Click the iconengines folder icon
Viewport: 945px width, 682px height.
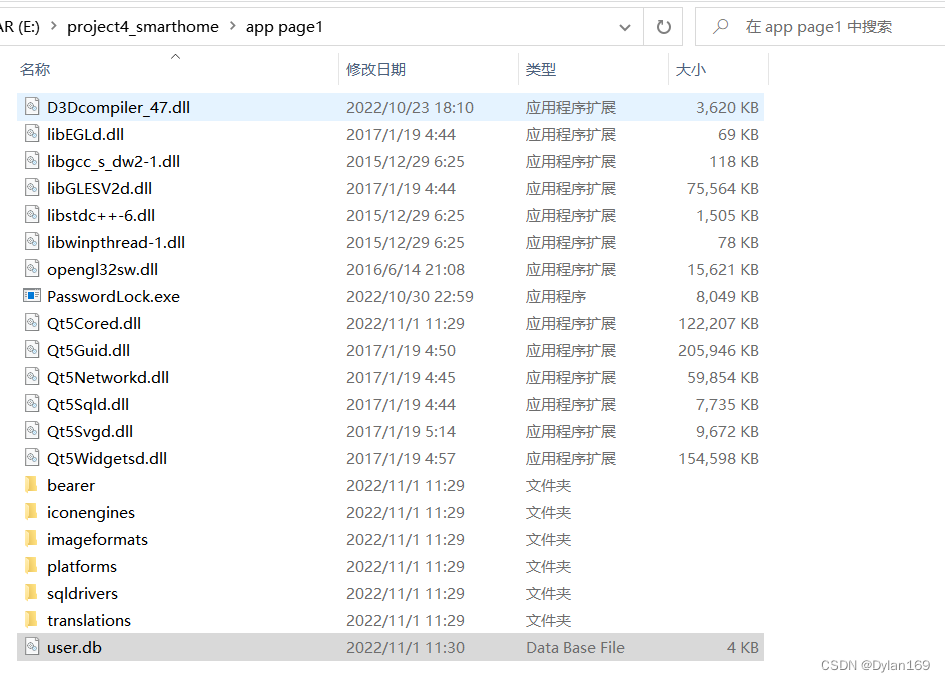tap(31, 512)
